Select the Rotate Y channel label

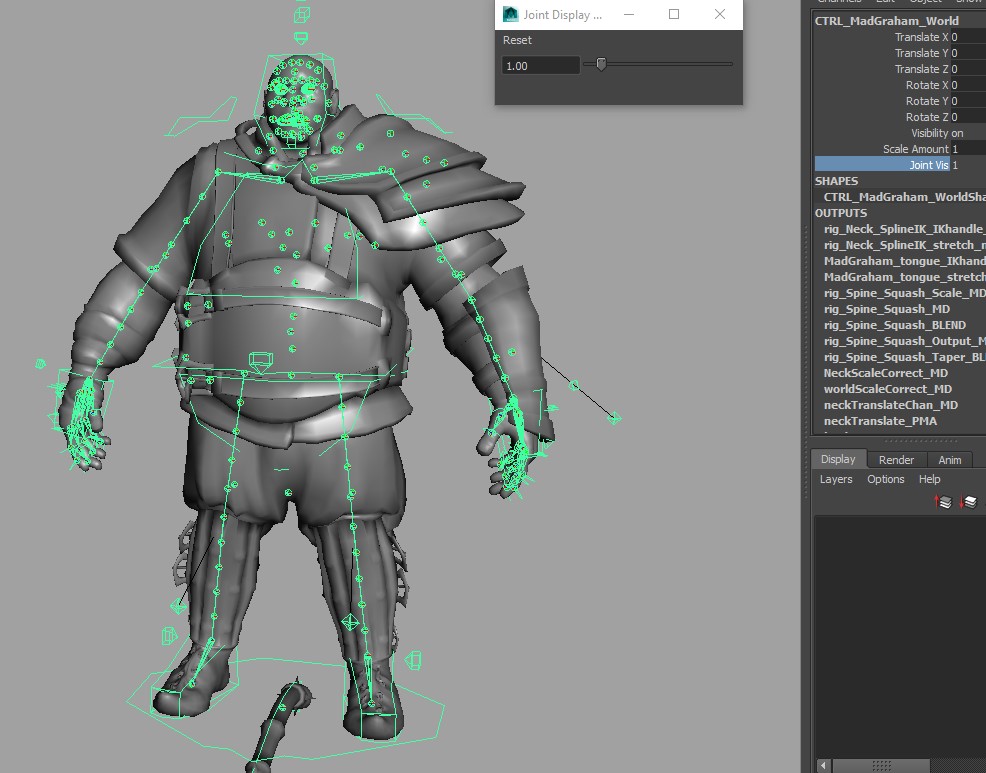pyautogui.click(x=927, y=101)
